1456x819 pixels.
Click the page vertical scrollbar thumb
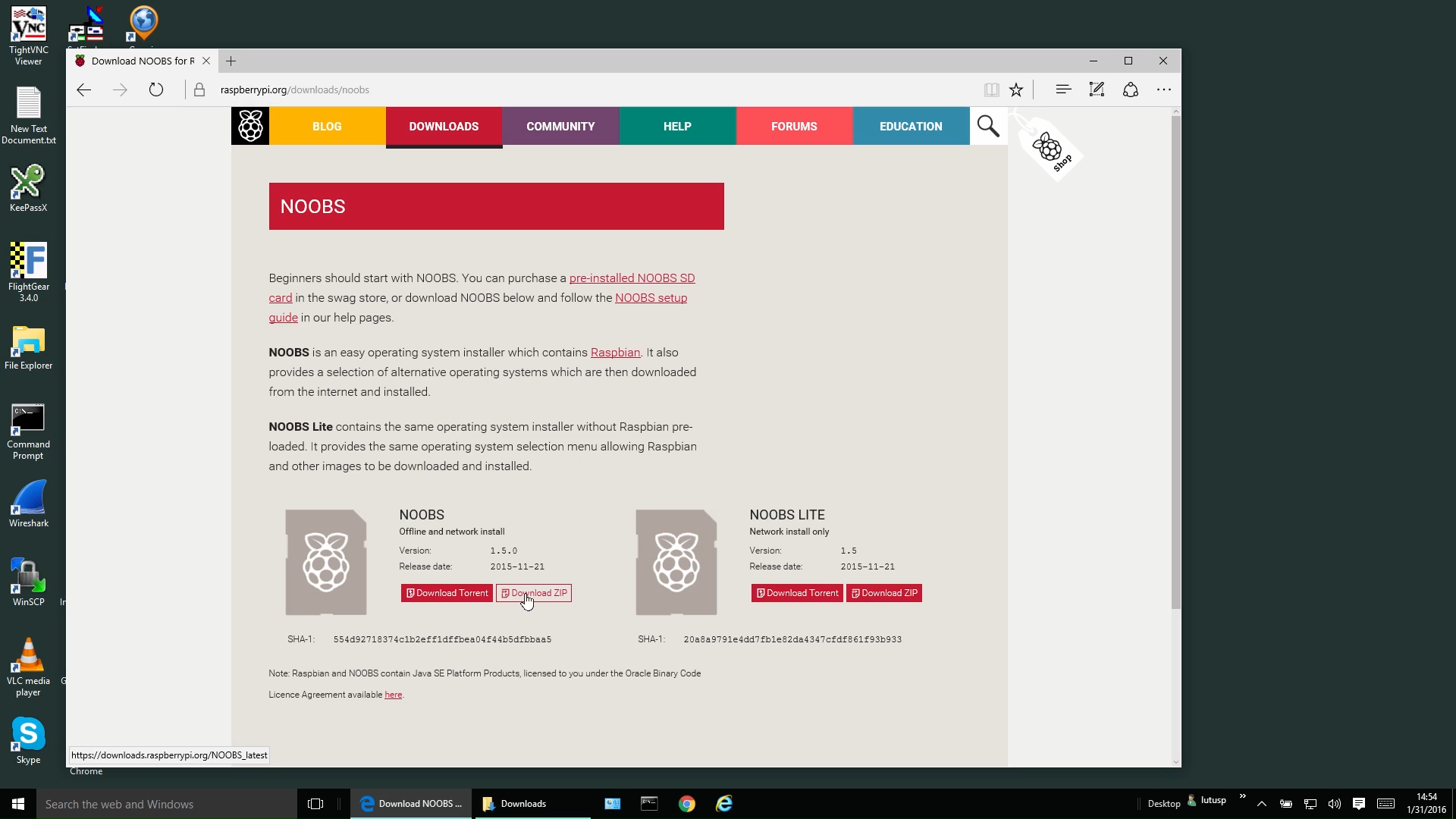tap(1175, 362)
